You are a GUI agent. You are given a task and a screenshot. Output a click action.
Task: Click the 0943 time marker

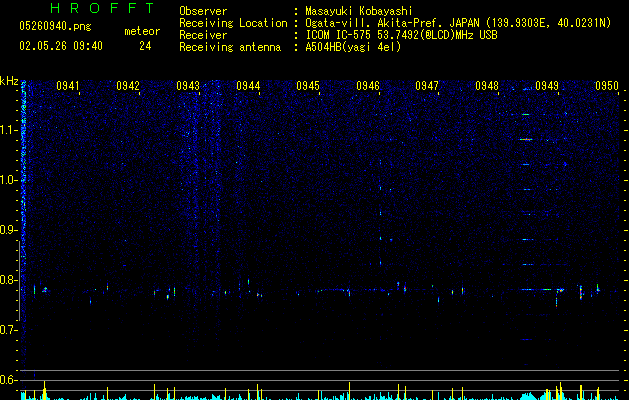click(188, 86)
